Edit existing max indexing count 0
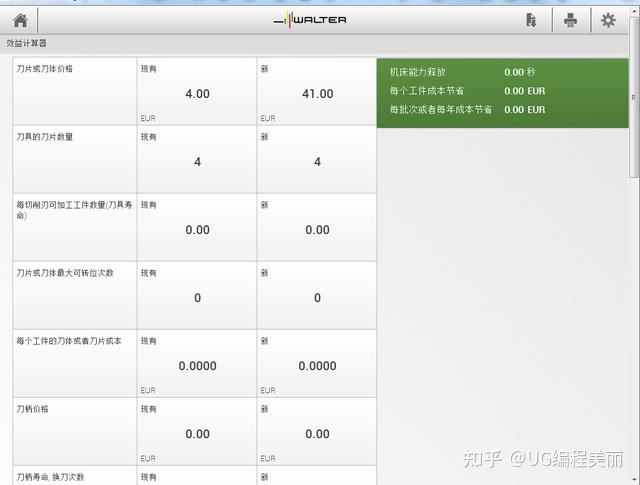This screenshot has height=485, width=640. (197, 296)
